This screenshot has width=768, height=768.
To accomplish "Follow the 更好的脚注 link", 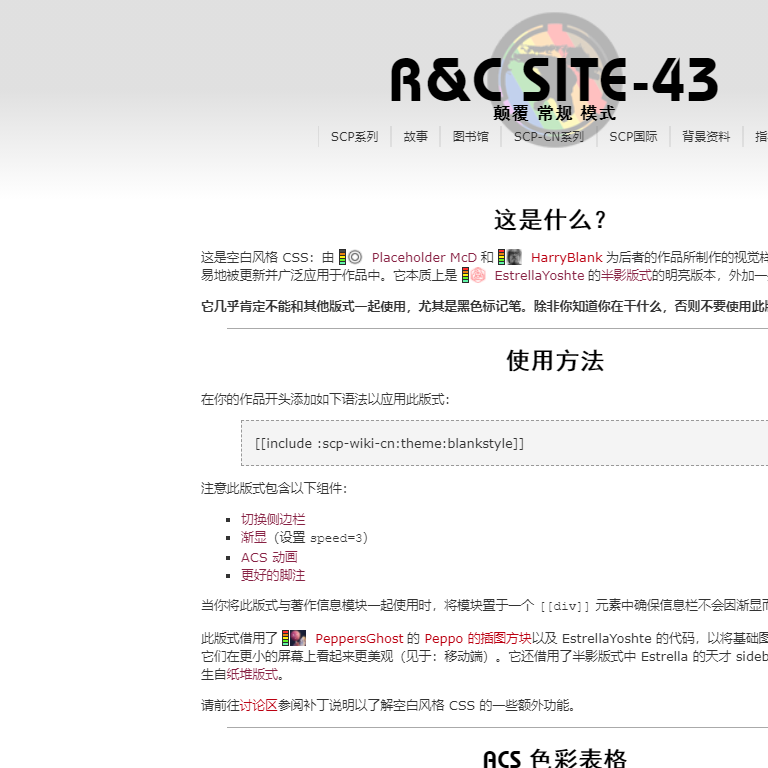I will pos(273,575).
